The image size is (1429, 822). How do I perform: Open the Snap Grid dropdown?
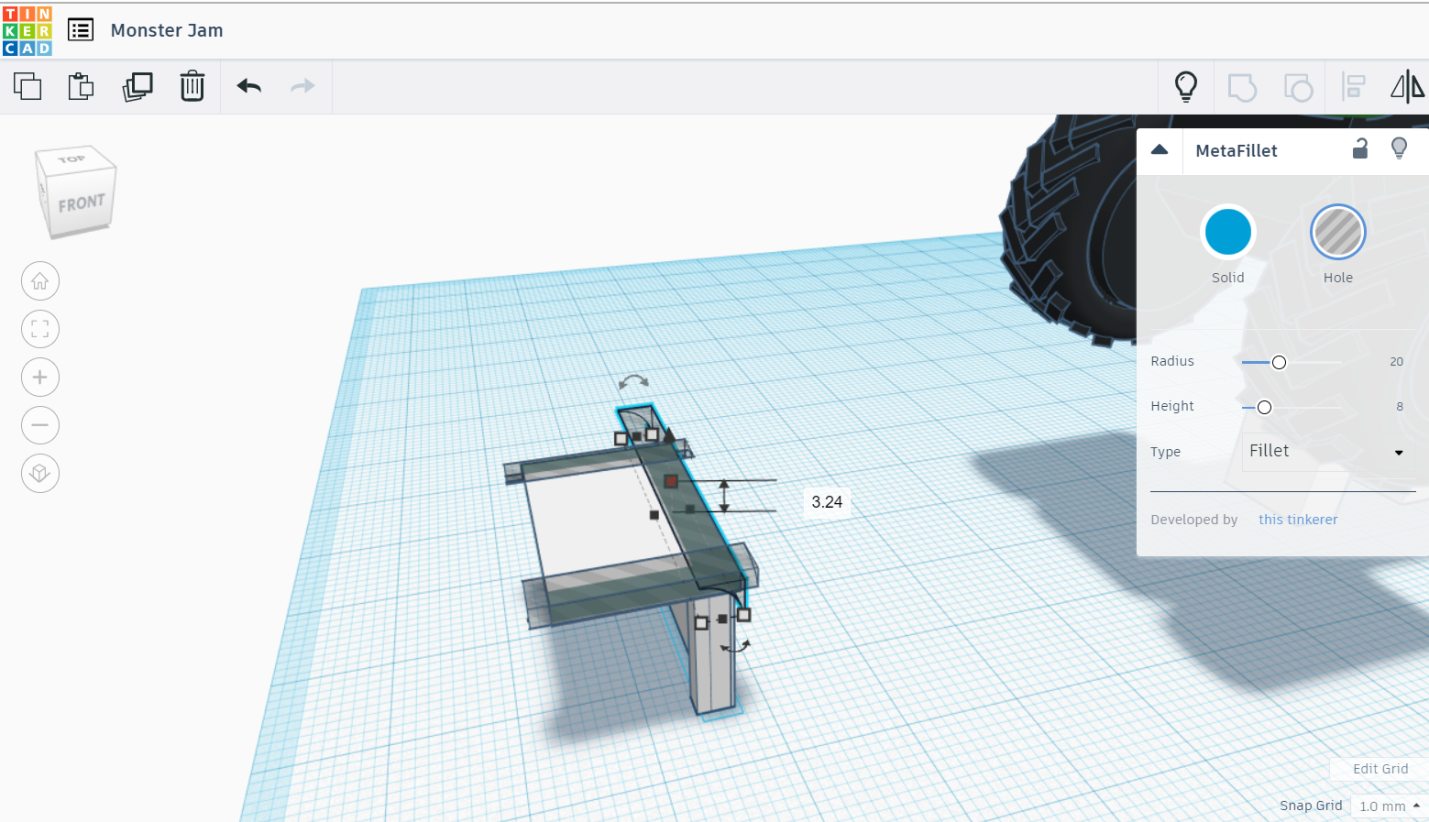point(1388,806)
